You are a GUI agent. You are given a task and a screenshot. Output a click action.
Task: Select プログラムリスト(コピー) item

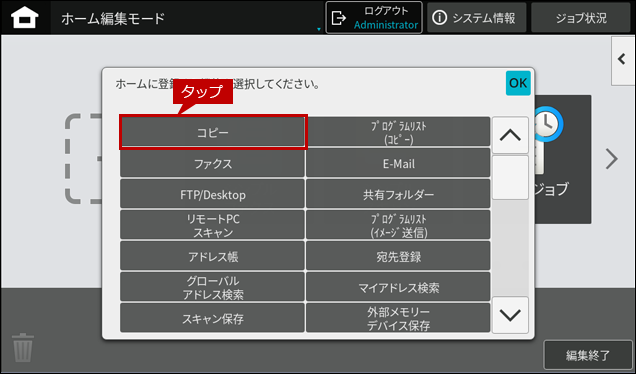tap(398, 132)
